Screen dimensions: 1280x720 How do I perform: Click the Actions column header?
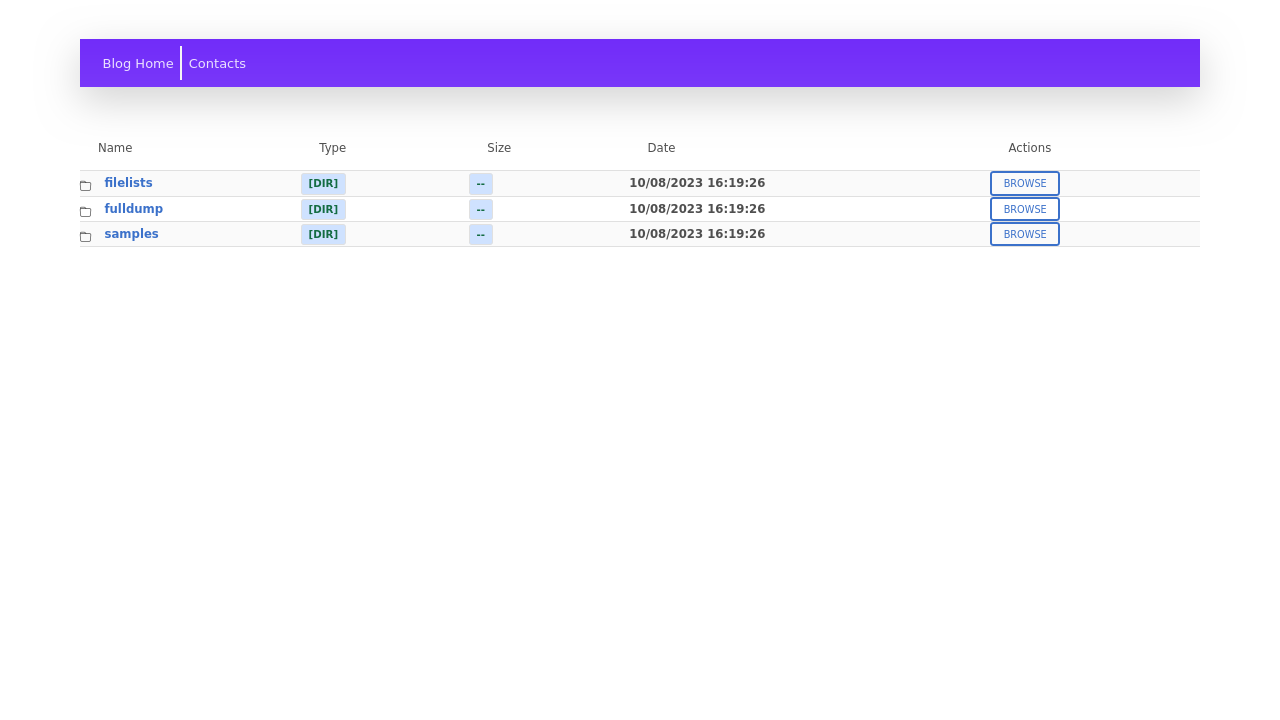pyautogui.click(x=1029, y=148)
